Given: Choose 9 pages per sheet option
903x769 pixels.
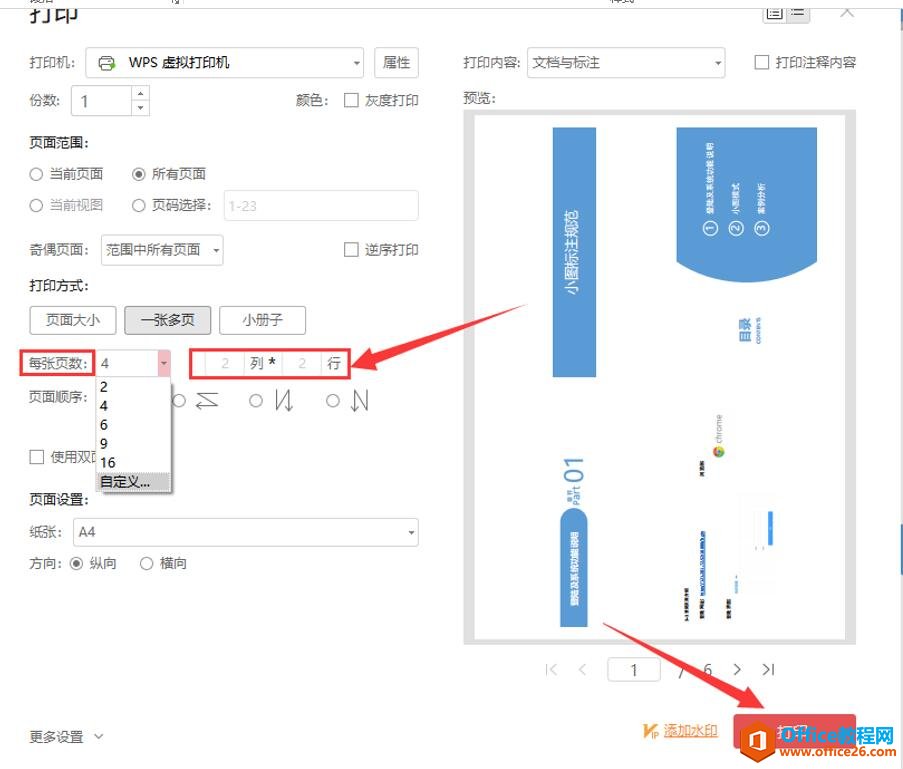Looking at the screenshot, I should coord(133,444).
